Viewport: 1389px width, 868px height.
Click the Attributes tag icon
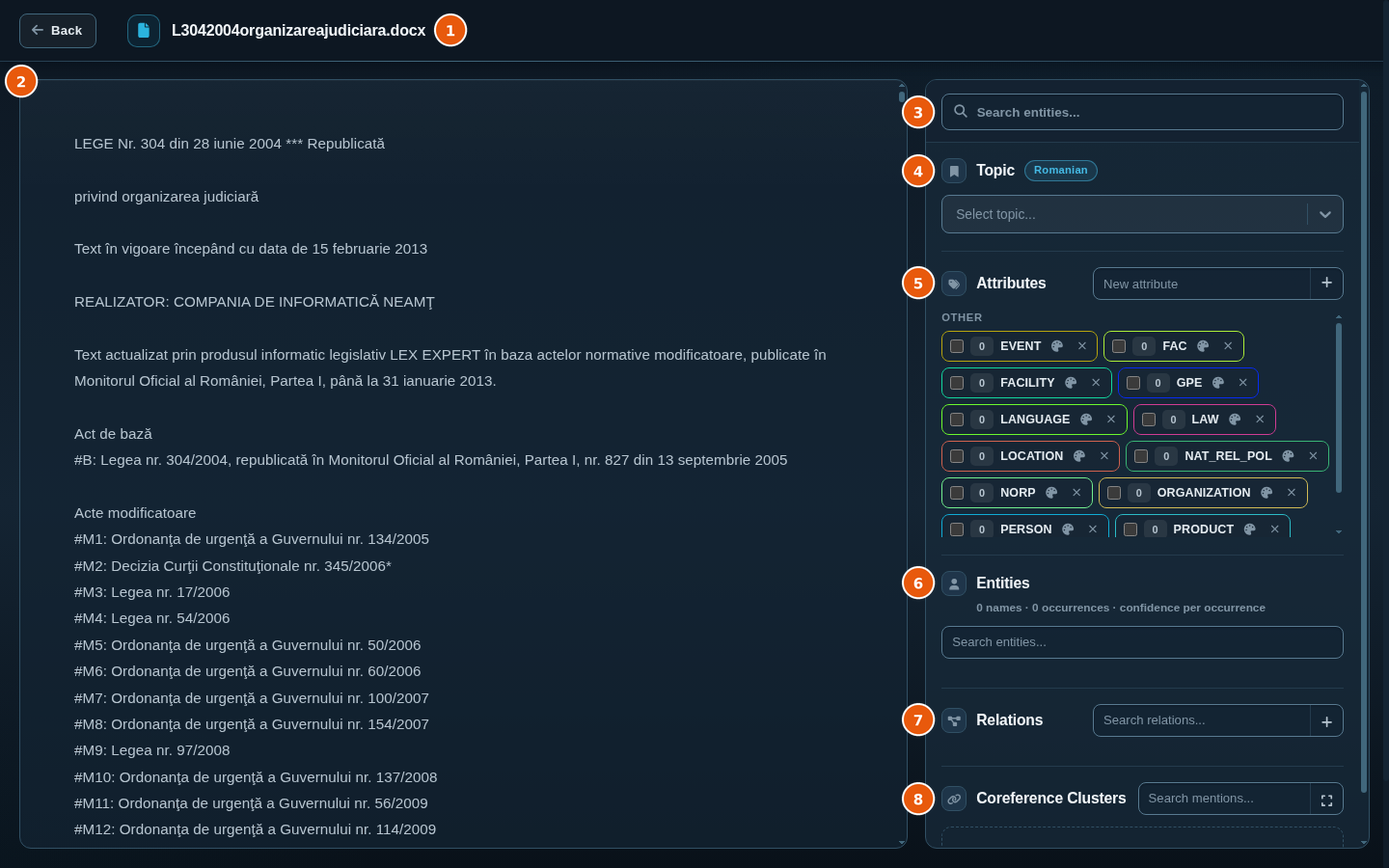[x=954, y=284]
